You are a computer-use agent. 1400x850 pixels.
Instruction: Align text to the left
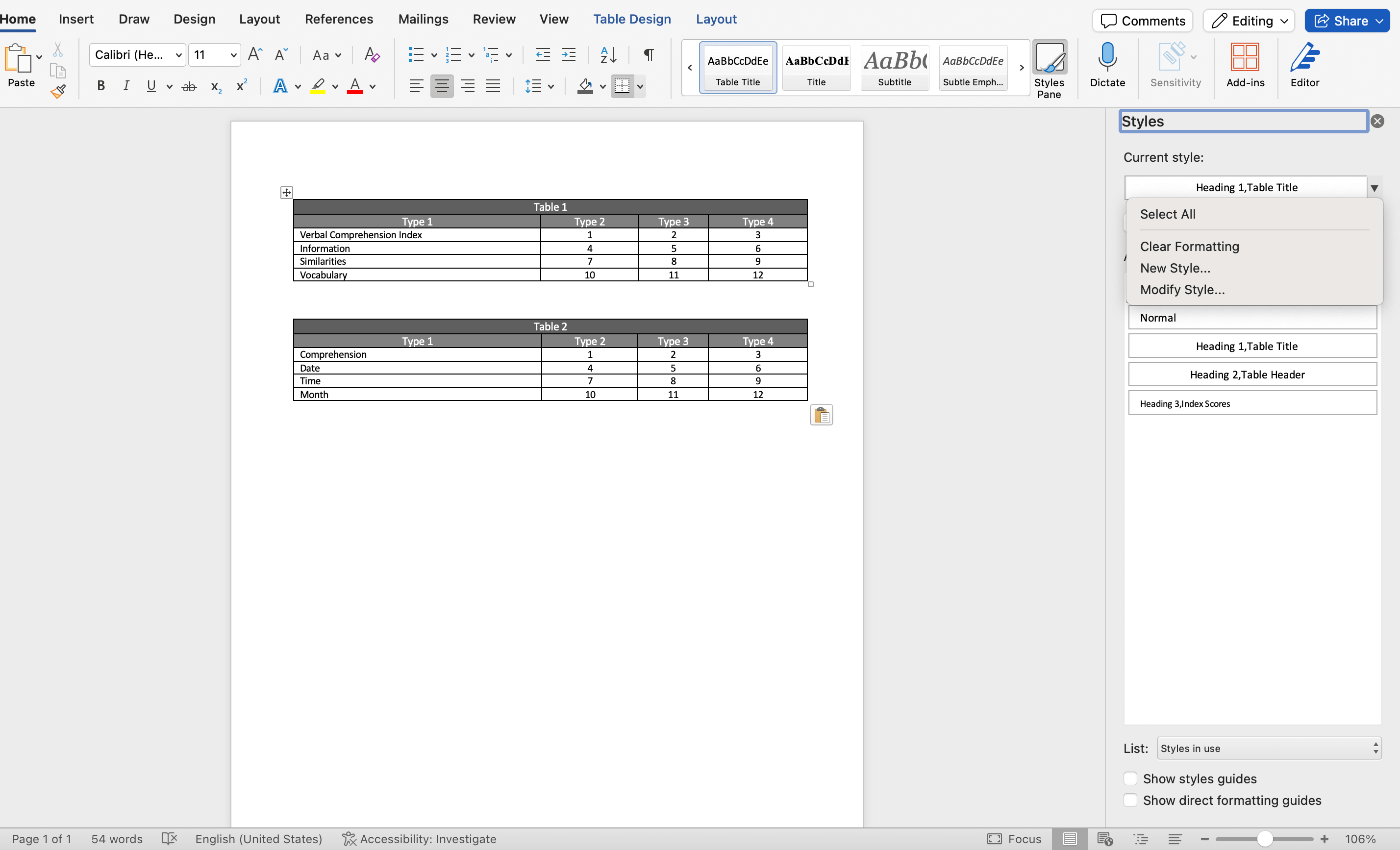pos(416,86)
